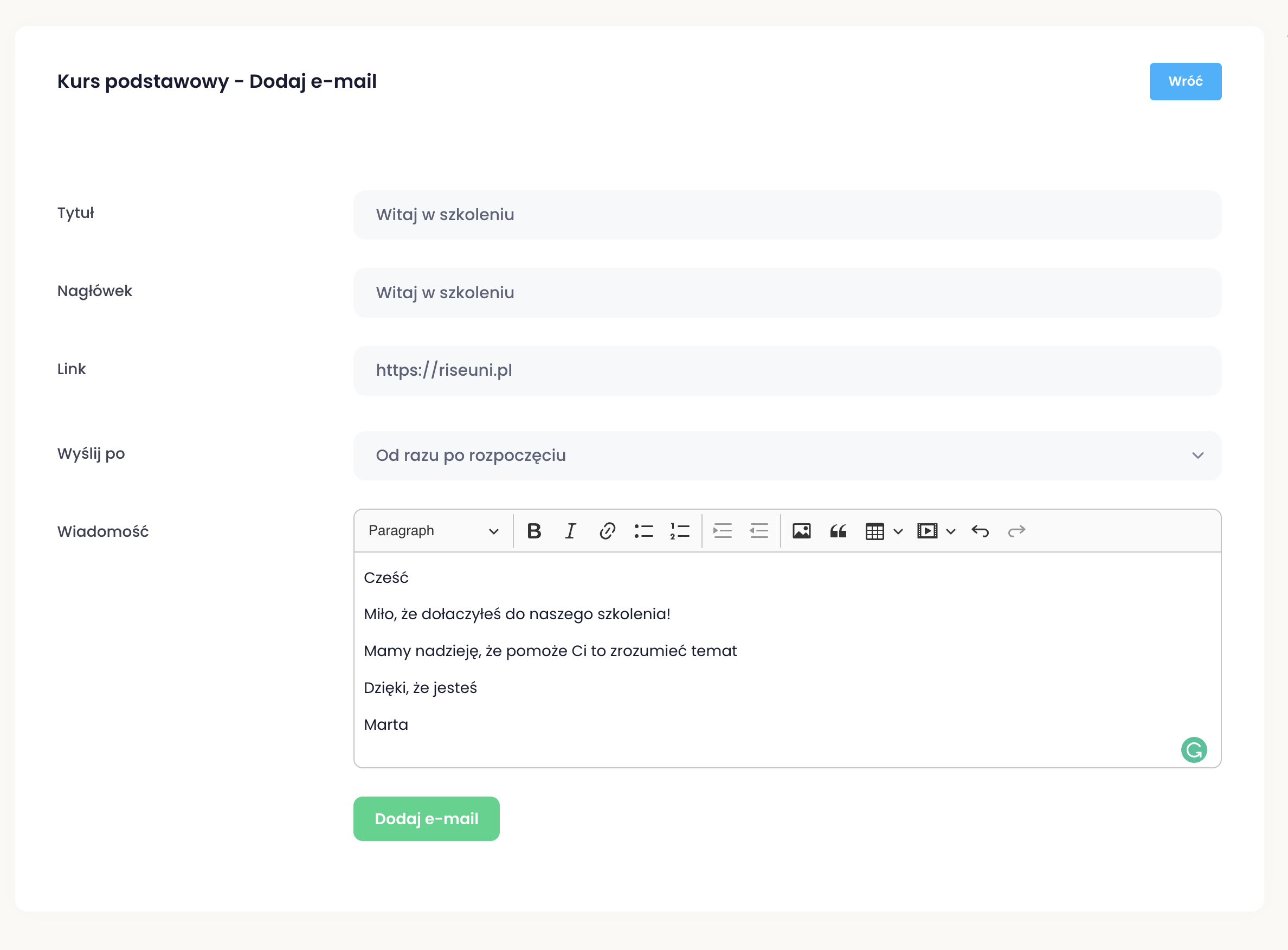This screenshot has width=1288, height=950.
Task: Add a block quote
Action: 838,531
